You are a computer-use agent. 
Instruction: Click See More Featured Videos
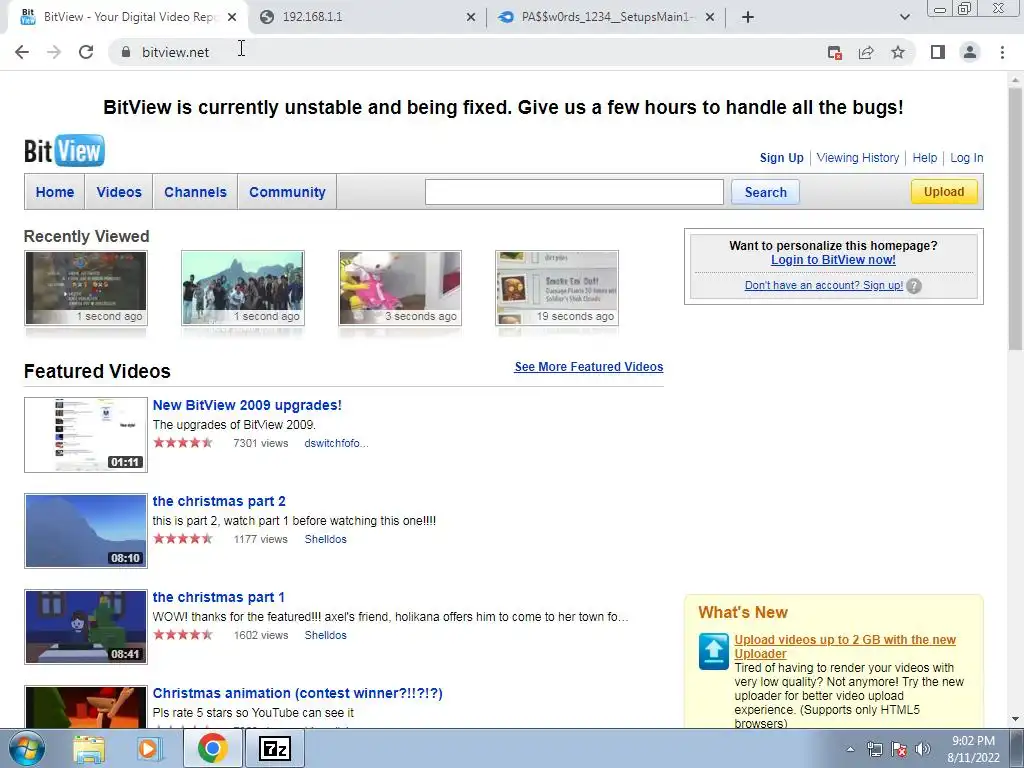(x=588, y=366)
